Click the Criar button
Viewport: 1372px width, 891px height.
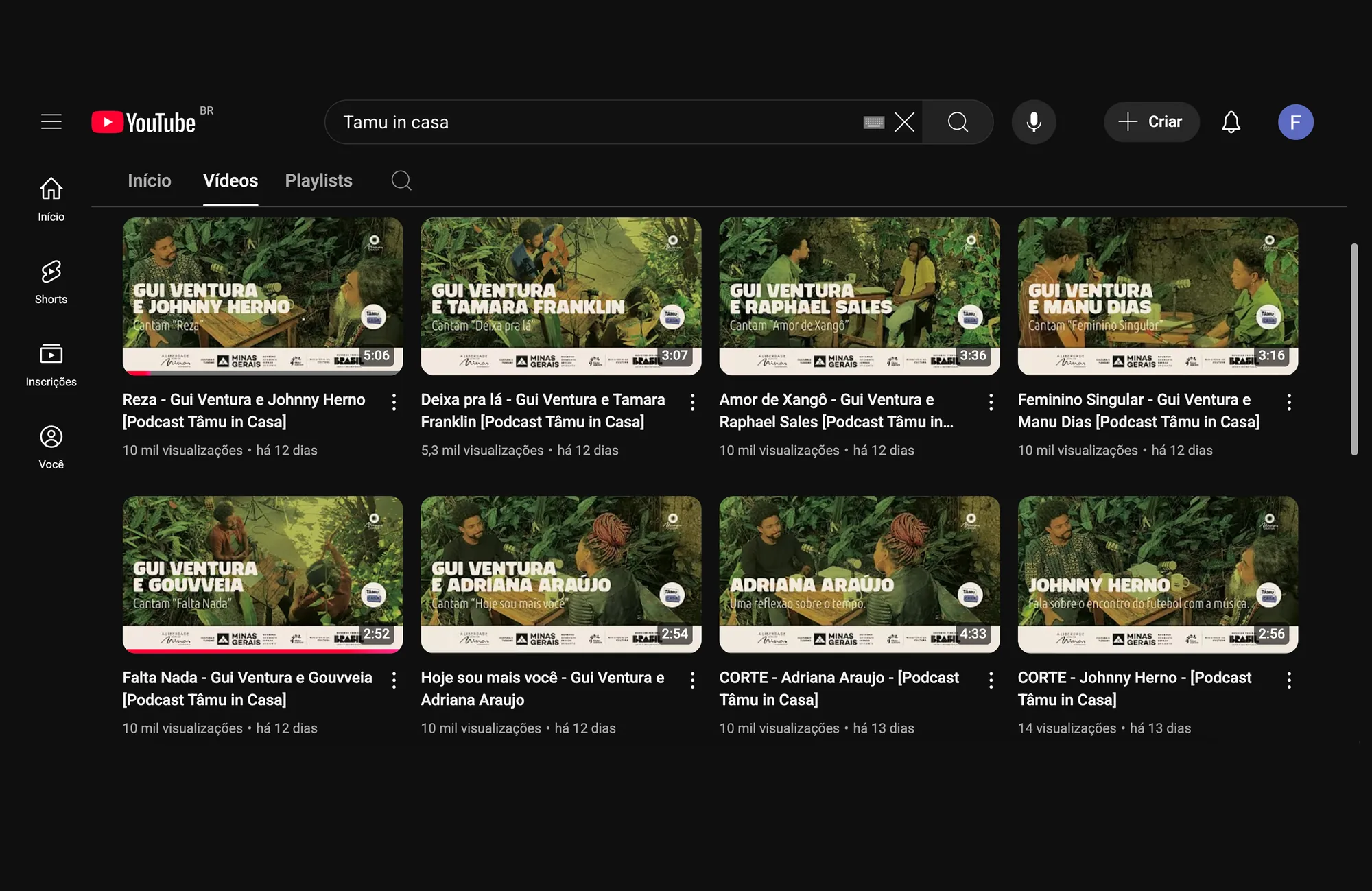1151,122
